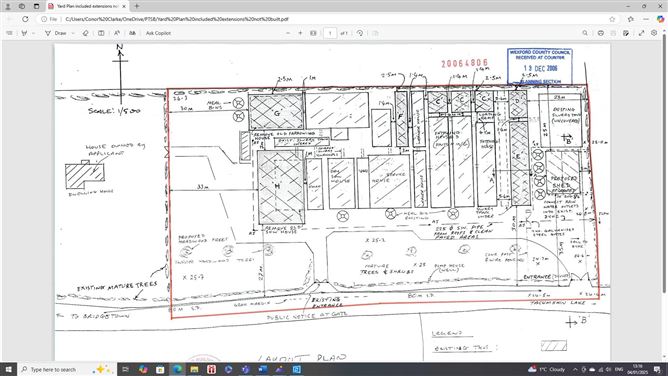668x376 pixels.
Task: Expand the Draw pen options dropdown
Action: coord(73,33)
